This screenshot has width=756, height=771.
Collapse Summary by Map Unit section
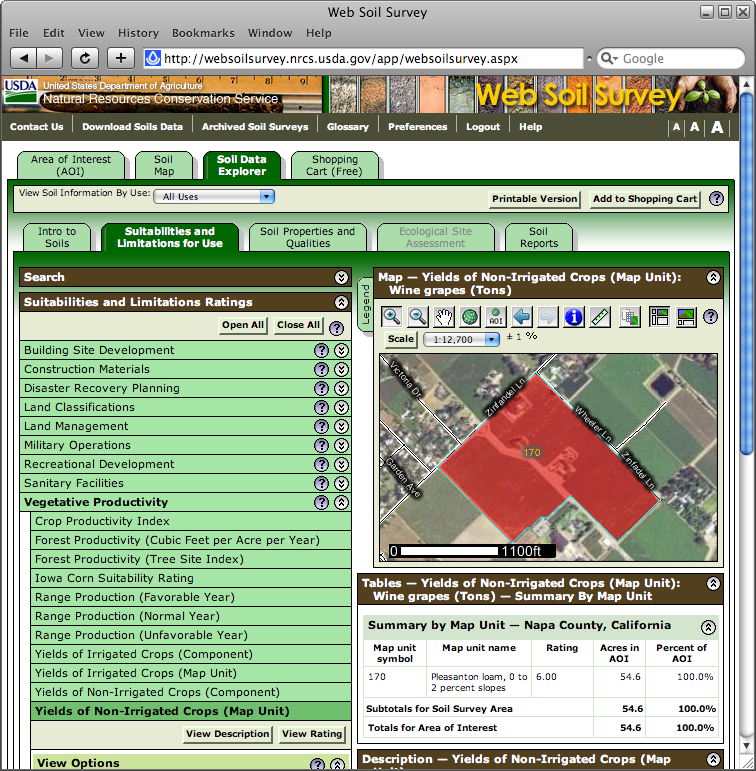708,627
